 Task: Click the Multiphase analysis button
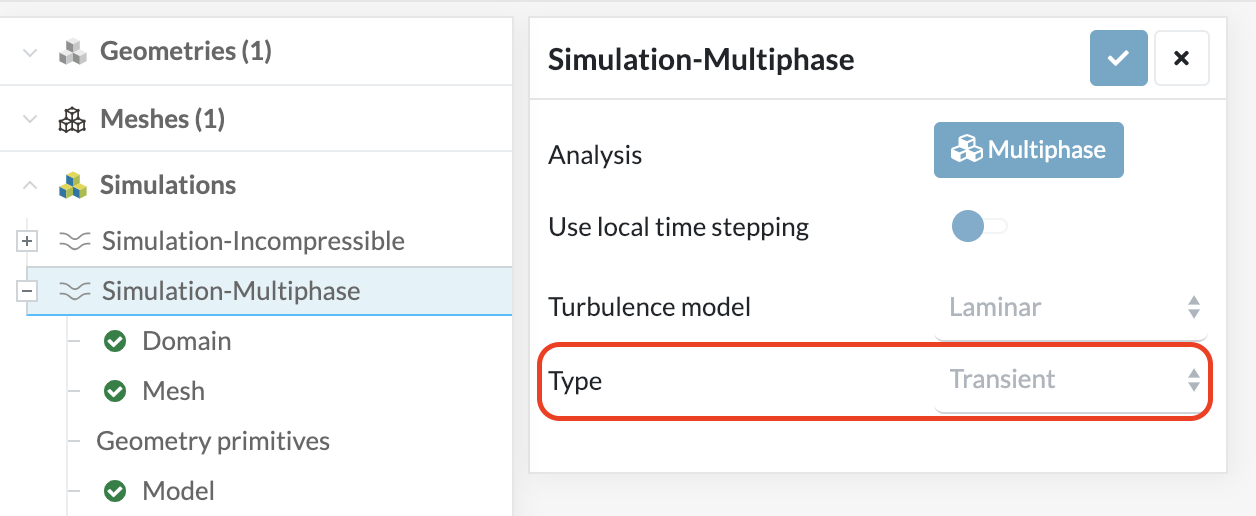(1028, 150)
